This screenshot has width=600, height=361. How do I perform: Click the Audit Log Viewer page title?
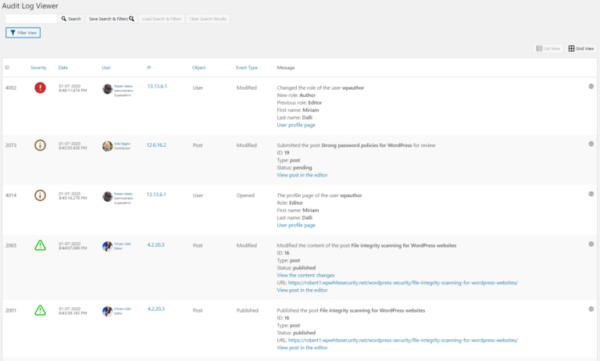(30, 6)
